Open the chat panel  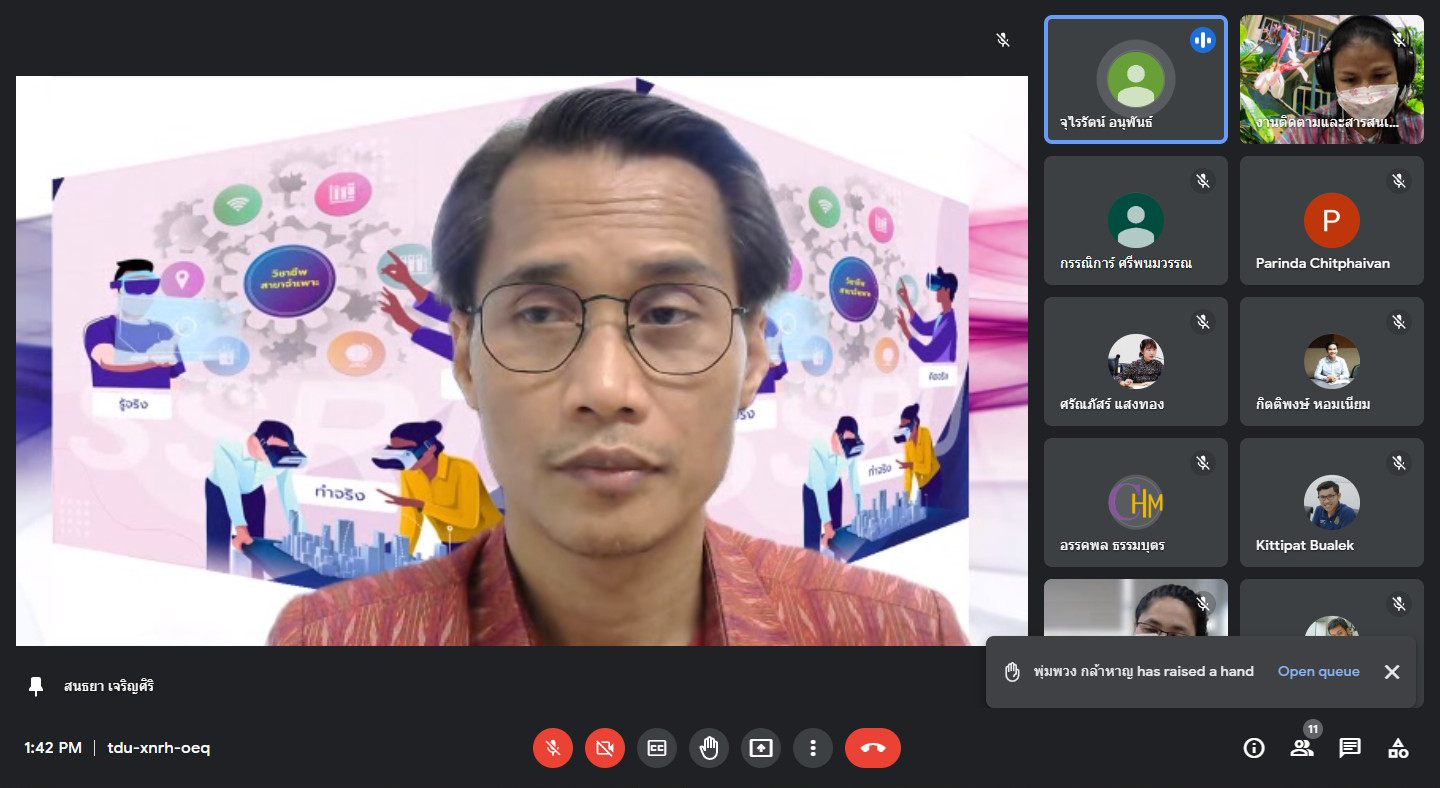(1350, 748)
